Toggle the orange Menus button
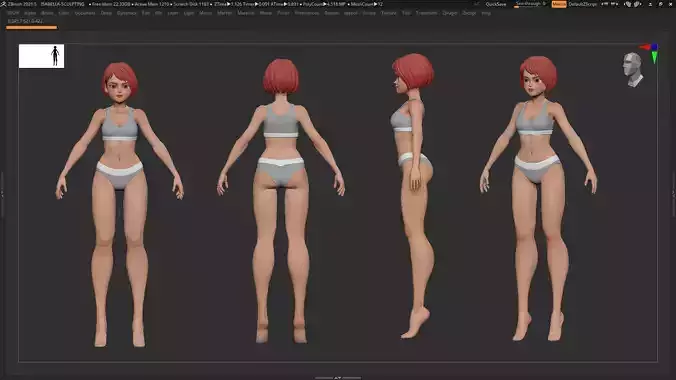676x380 pixels. click(559, 4)
